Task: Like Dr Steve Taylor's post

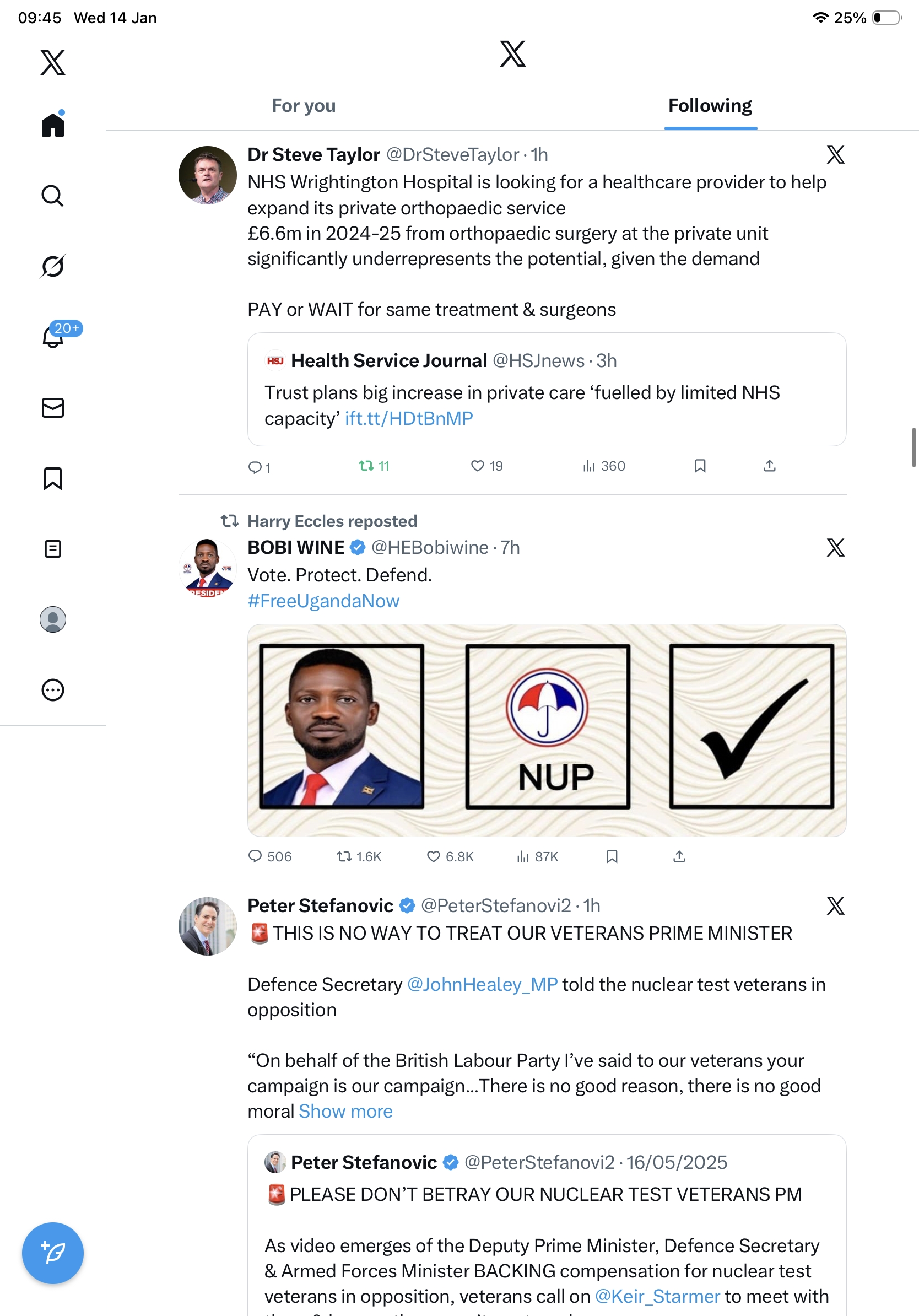Action: pos(478,466)
